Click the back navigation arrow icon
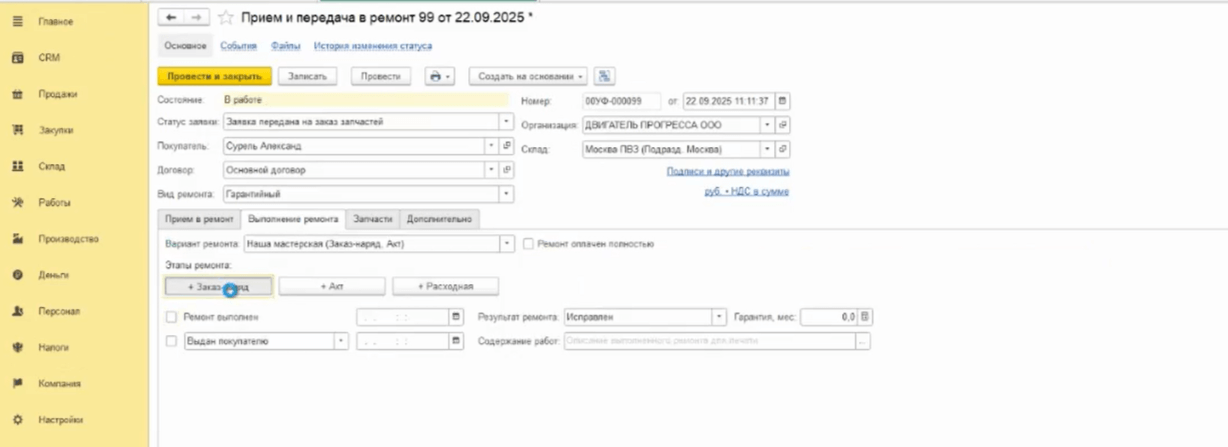This screenshot has height=447, width=1228. 171,17
